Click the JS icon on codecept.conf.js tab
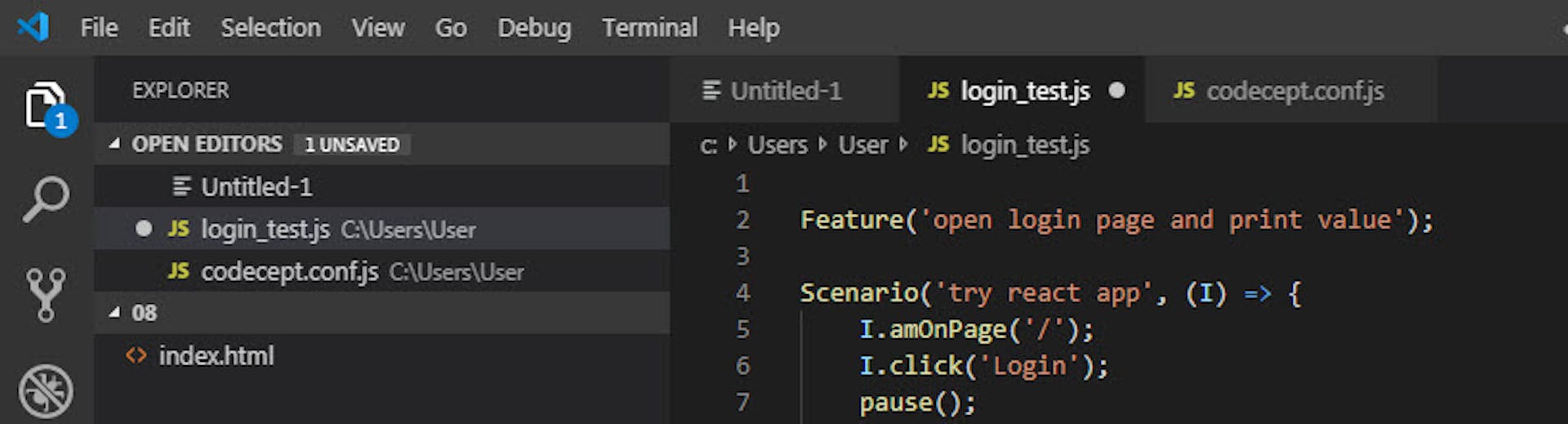1568x424 pixels. click(x=1183, y=90)
